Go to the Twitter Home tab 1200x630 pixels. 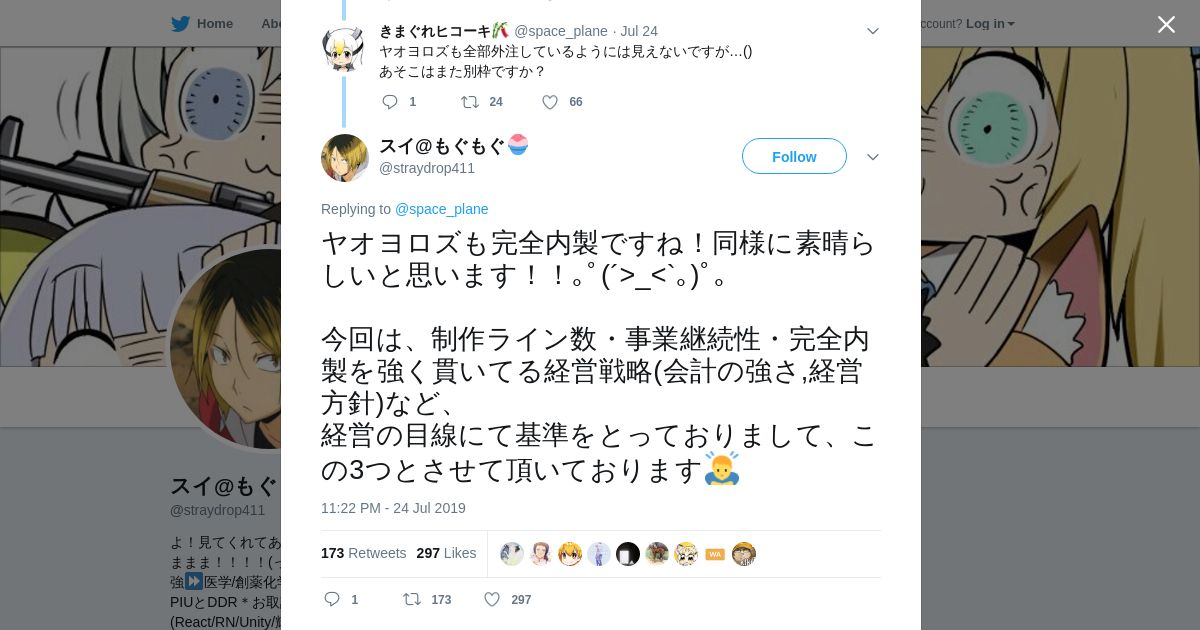coord(202,23)
